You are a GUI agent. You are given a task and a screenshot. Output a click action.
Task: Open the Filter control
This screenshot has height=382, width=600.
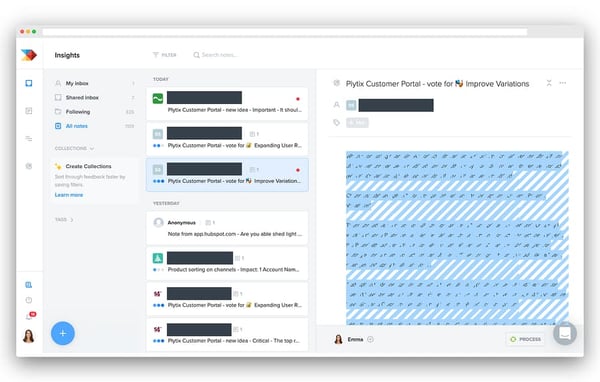coord(165,55)
